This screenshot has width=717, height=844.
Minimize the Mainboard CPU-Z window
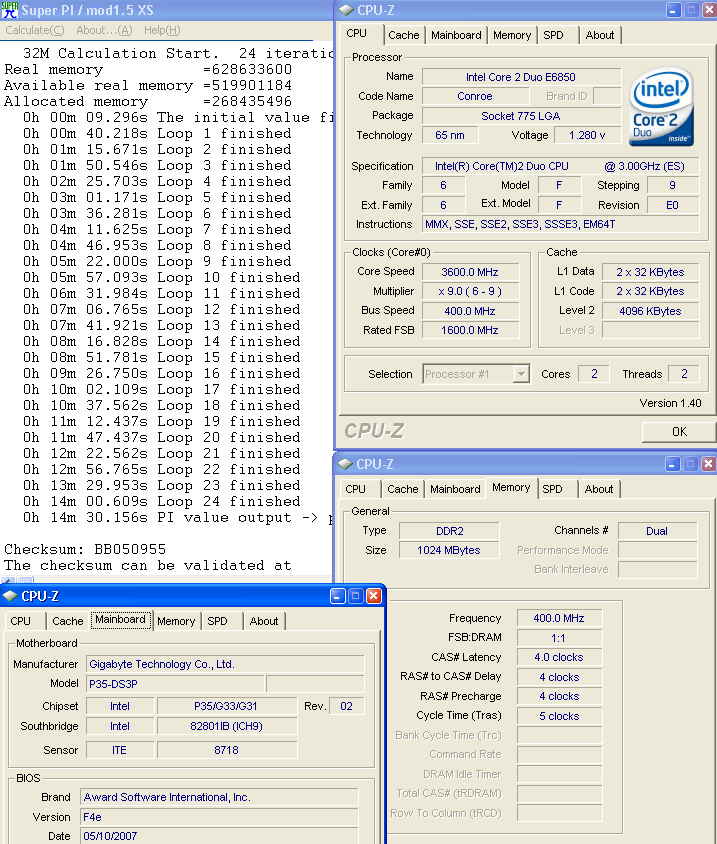pos(338,596)
